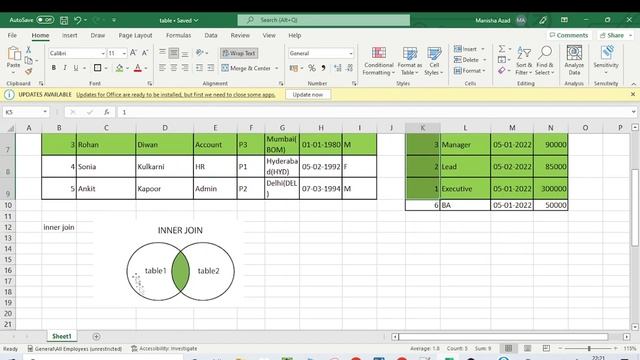Switch to the Page Layout tab

pyautogui.click(x=136, y=36)
